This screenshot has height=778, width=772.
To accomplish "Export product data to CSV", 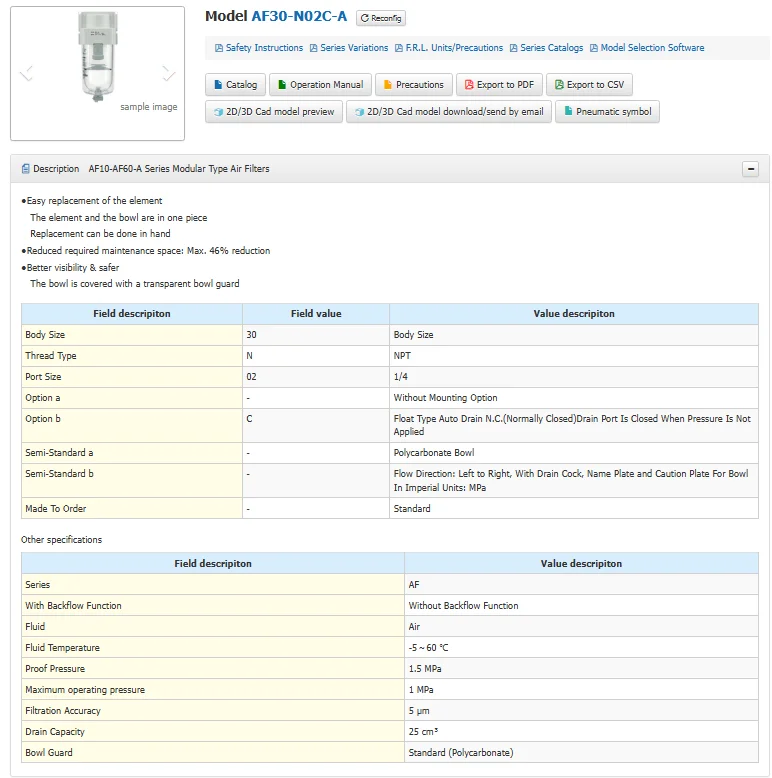I will (589, 85).
